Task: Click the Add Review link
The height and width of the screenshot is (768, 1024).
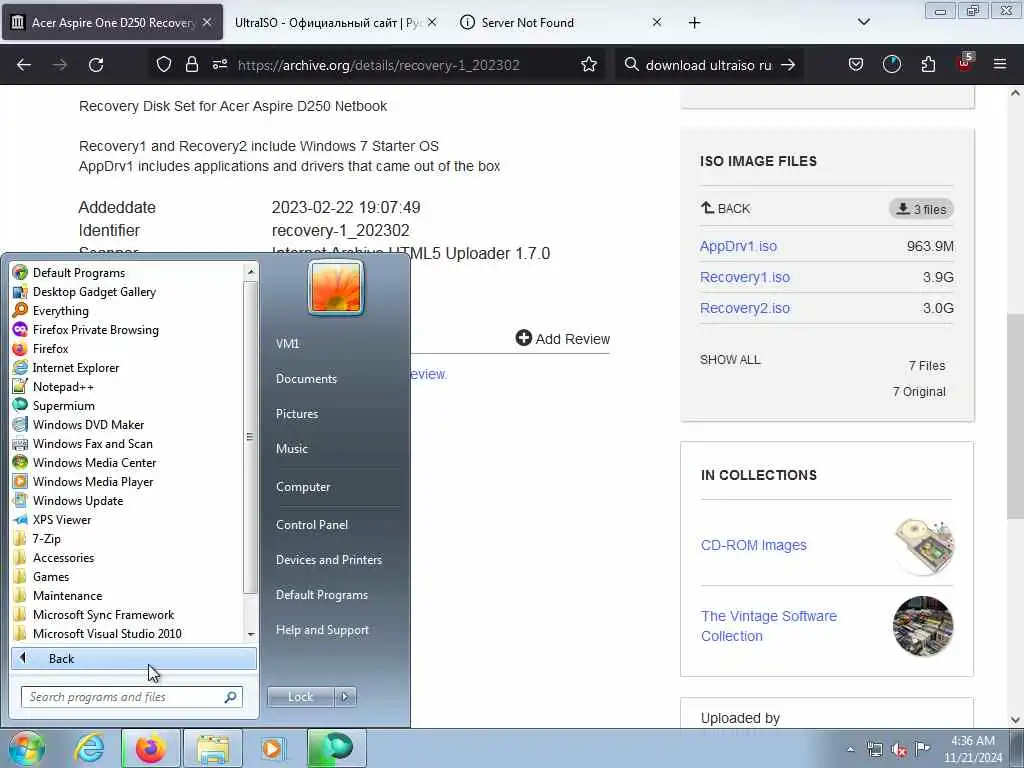Action: pyautogui.click(x=562, y=338)
